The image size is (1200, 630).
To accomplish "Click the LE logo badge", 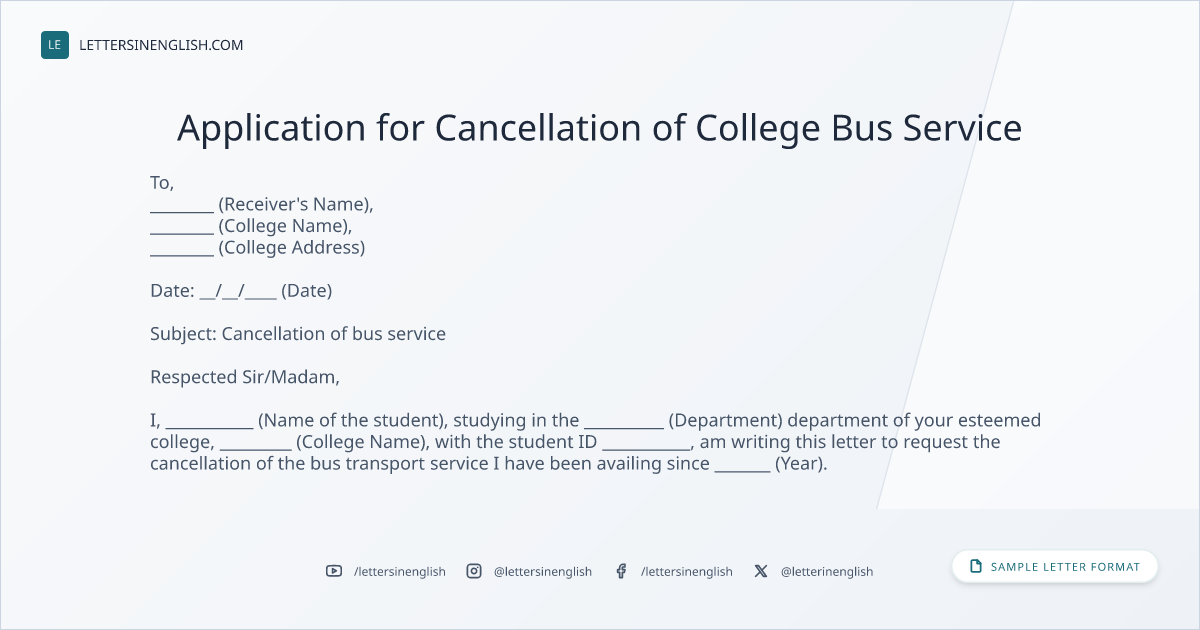I will point(55,45).
